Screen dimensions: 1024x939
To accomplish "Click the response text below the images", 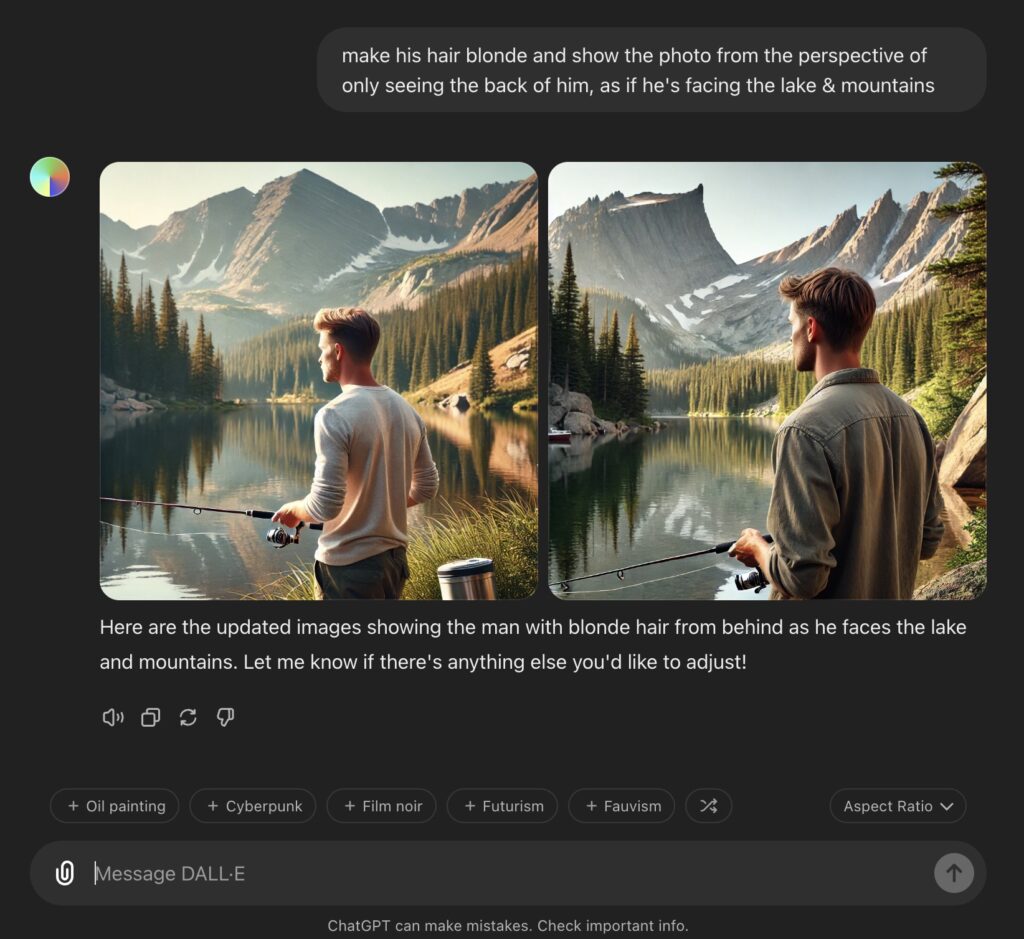I will pyautogui.click(x=533, y=644).
